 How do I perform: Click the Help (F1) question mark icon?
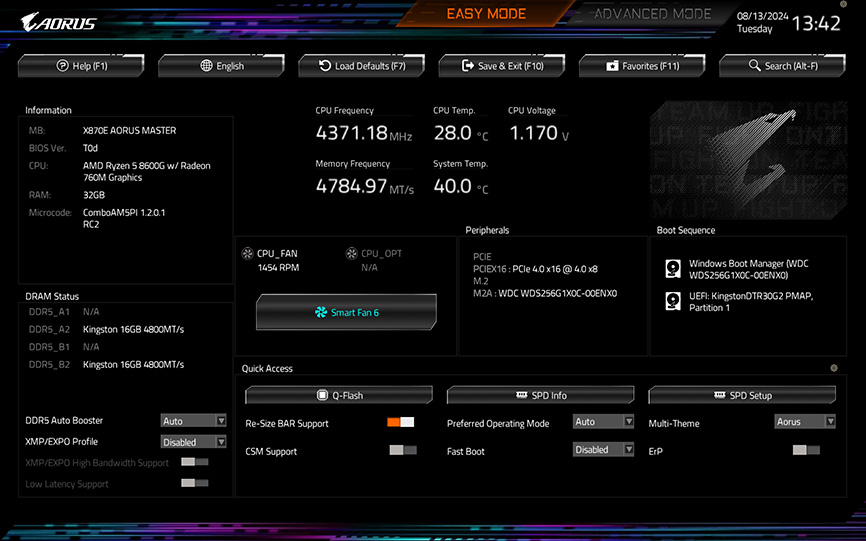click(x=62, y=66)
